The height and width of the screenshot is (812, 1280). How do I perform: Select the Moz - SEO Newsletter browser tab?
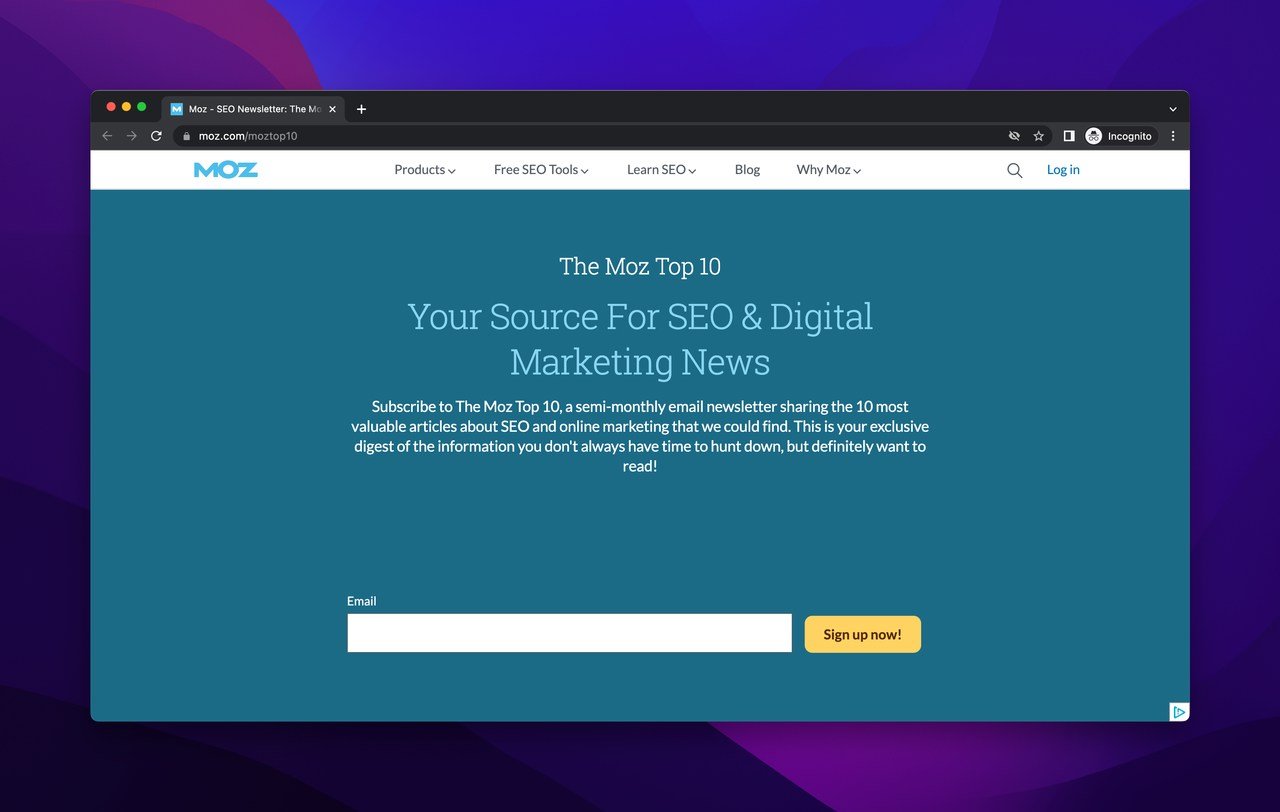click(x=253, y=109)
